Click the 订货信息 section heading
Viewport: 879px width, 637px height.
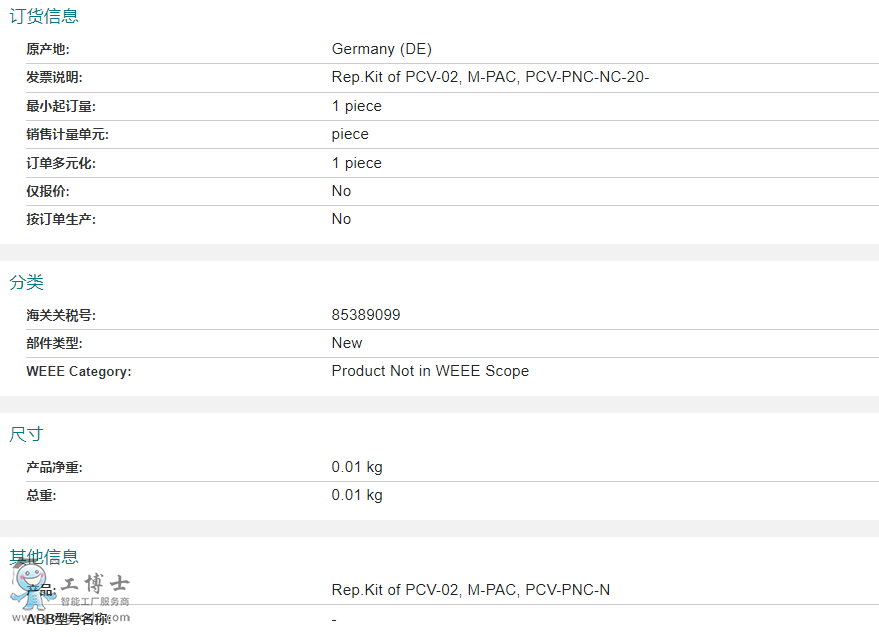(44, 16)
